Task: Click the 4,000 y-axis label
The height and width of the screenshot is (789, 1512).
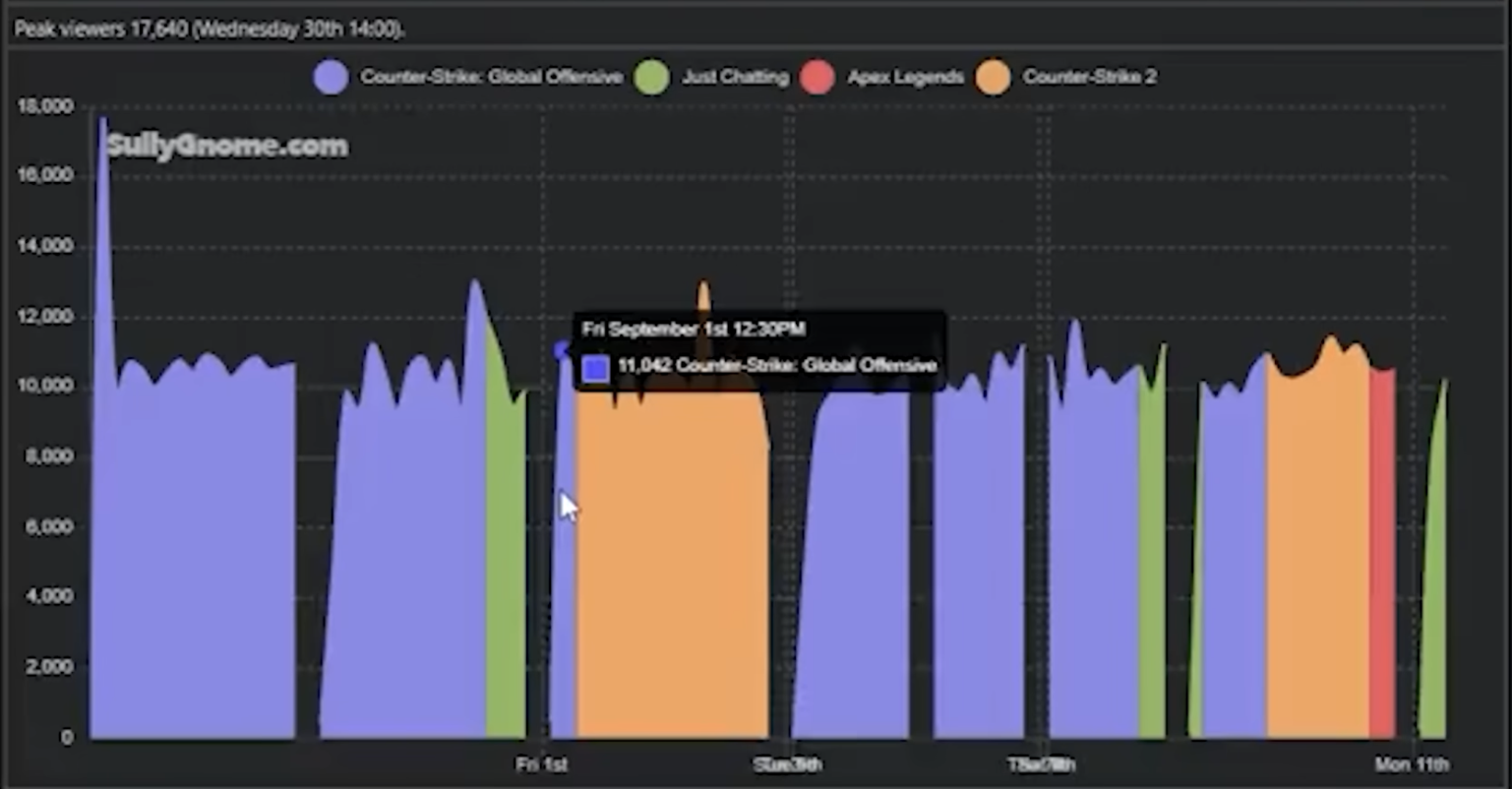Action: [50, 596]
